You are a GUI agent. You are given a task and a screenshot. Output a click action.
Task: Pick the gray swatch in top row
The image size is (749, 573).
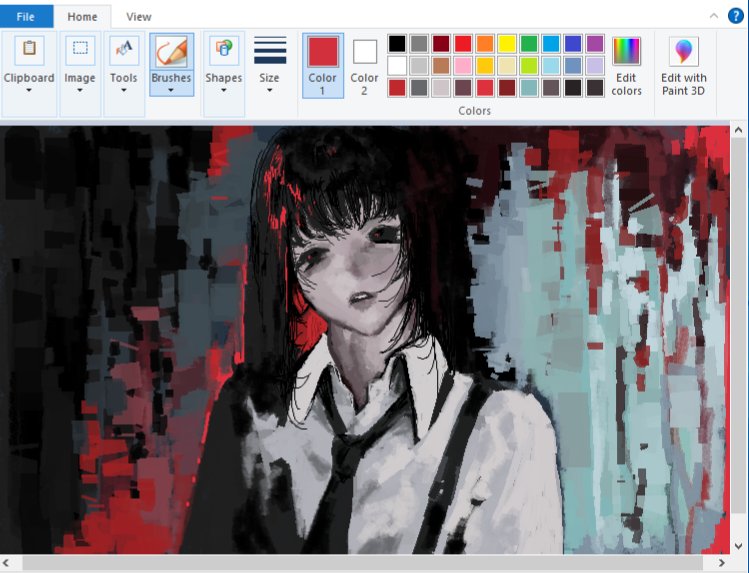(419, 43)
